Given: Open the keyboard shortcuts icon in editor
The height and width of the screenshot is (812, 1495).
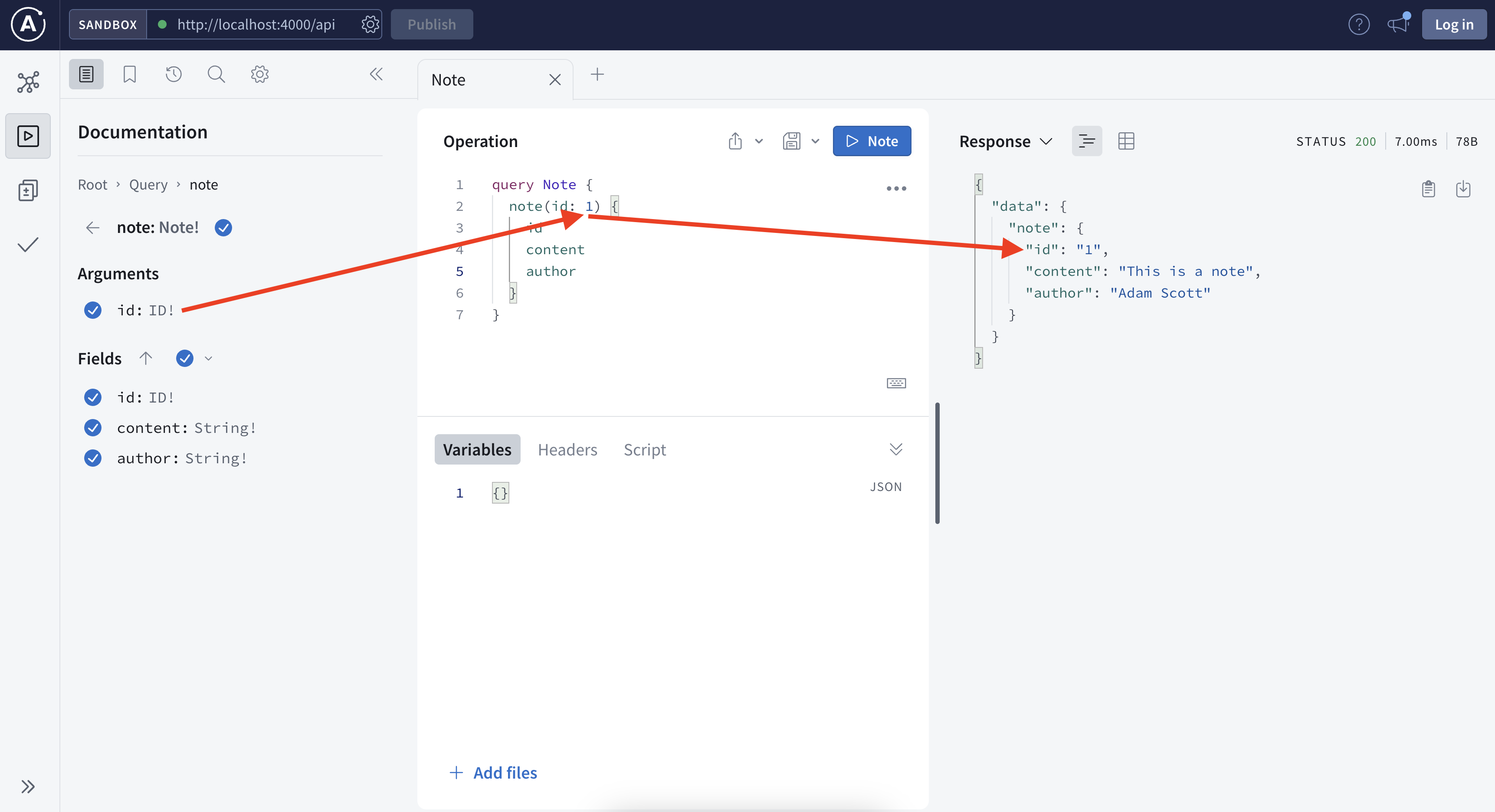Looking at the screenshot, I should tap(896, 383).
